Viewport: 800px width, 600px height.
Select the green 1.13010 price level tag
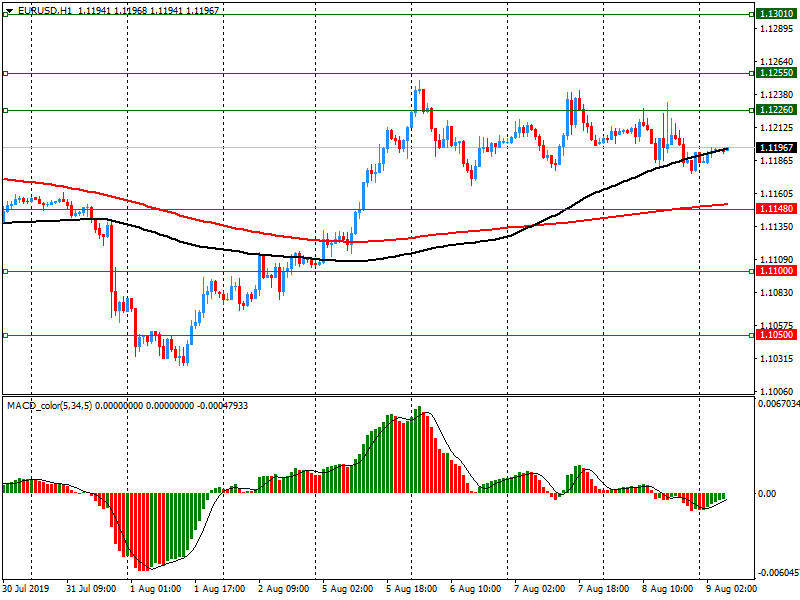pyautogui.click(x=777, y=14)
